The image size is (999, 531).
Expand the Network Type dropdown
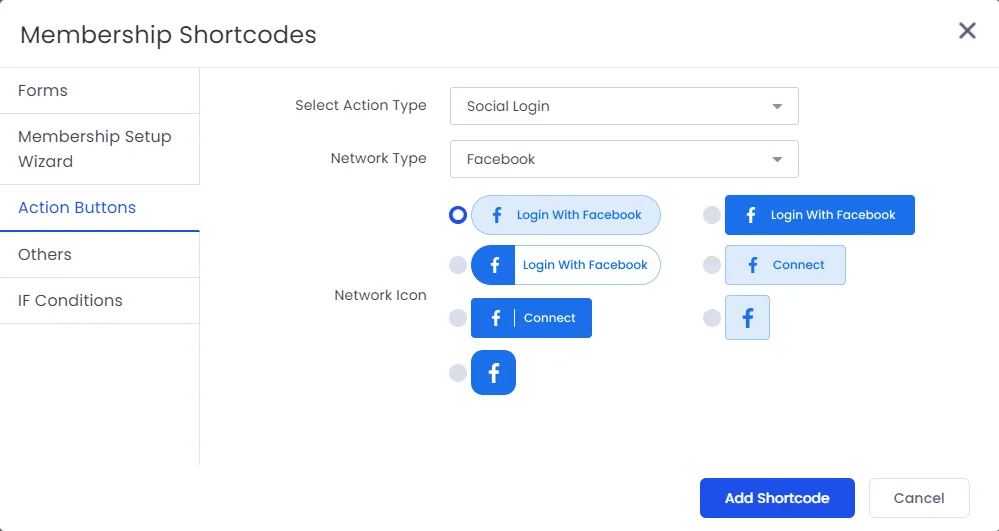[x=624, y=159]
